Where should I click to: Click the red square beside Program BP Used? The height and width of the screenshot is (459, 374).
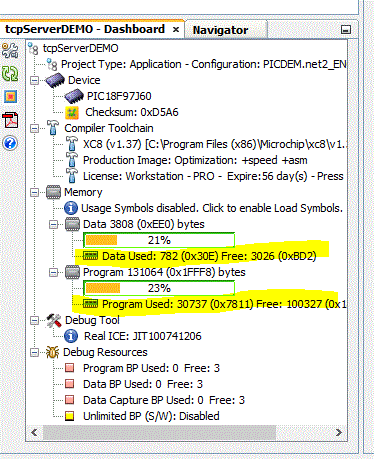tap(70, 368)
